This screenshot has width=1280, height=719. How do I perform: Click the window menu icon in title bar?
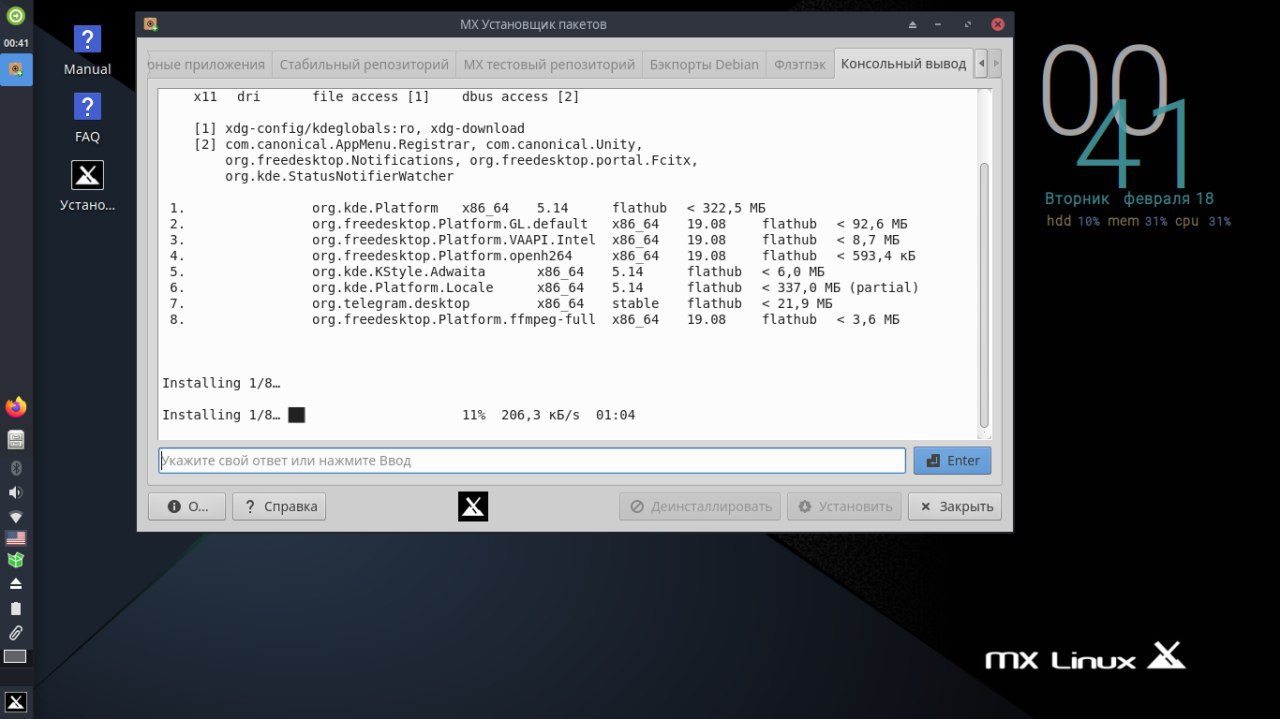tap(150, 24)
